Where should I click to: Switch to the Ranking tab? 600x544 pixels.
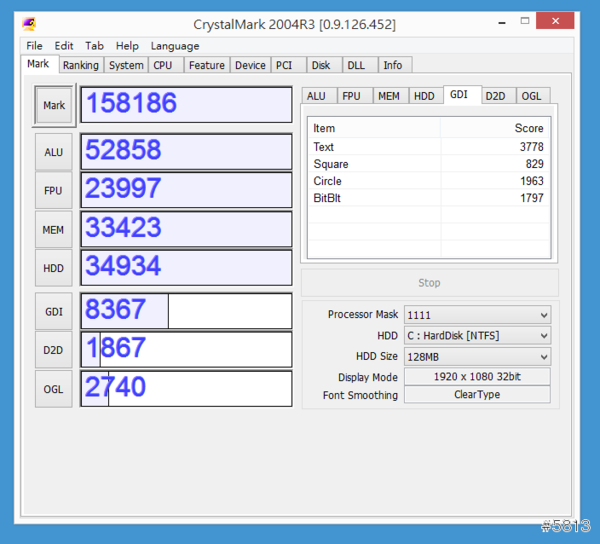click(80, 65)
